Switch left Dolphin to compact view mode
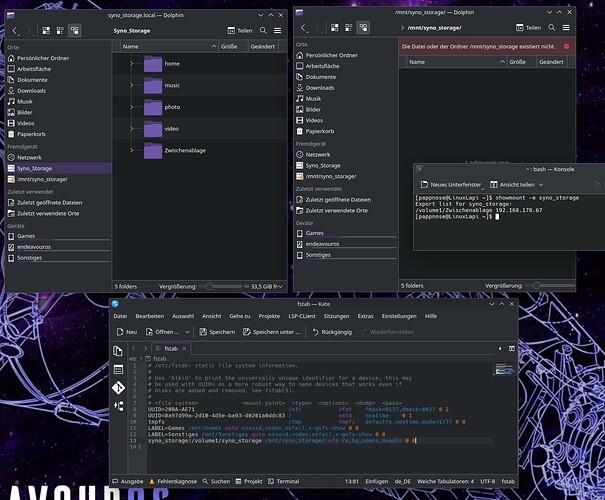This screenshot has height=500, width=605. (x=60, y=30)
